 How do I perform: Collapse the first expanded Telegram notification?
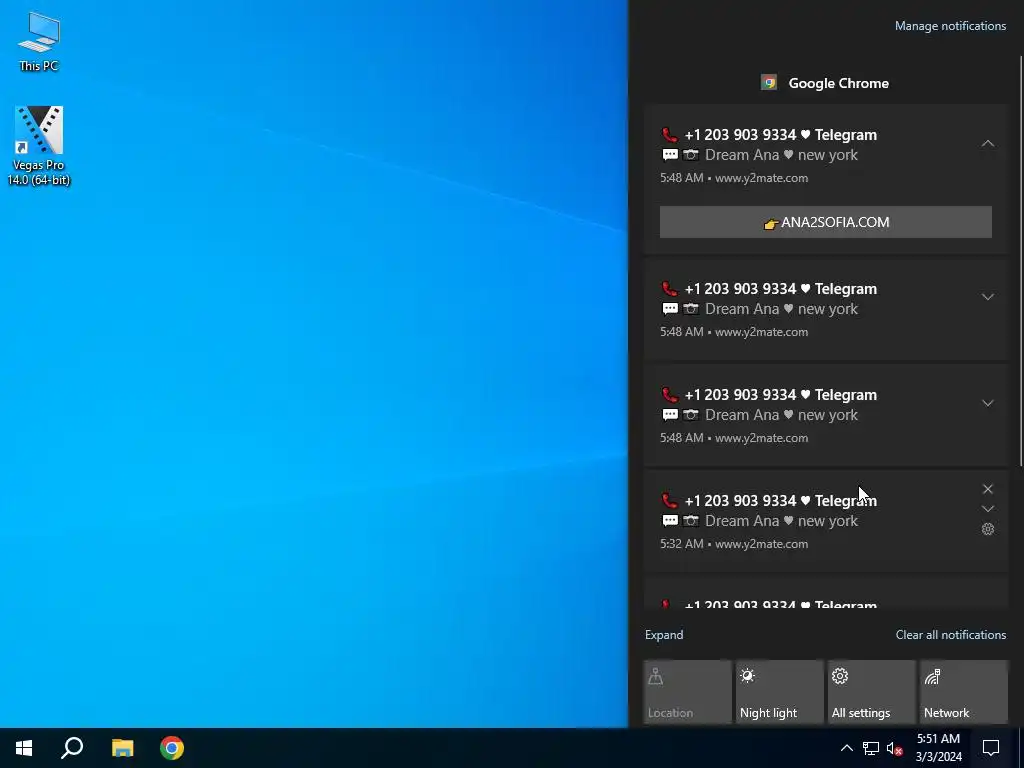pos(987,143)
